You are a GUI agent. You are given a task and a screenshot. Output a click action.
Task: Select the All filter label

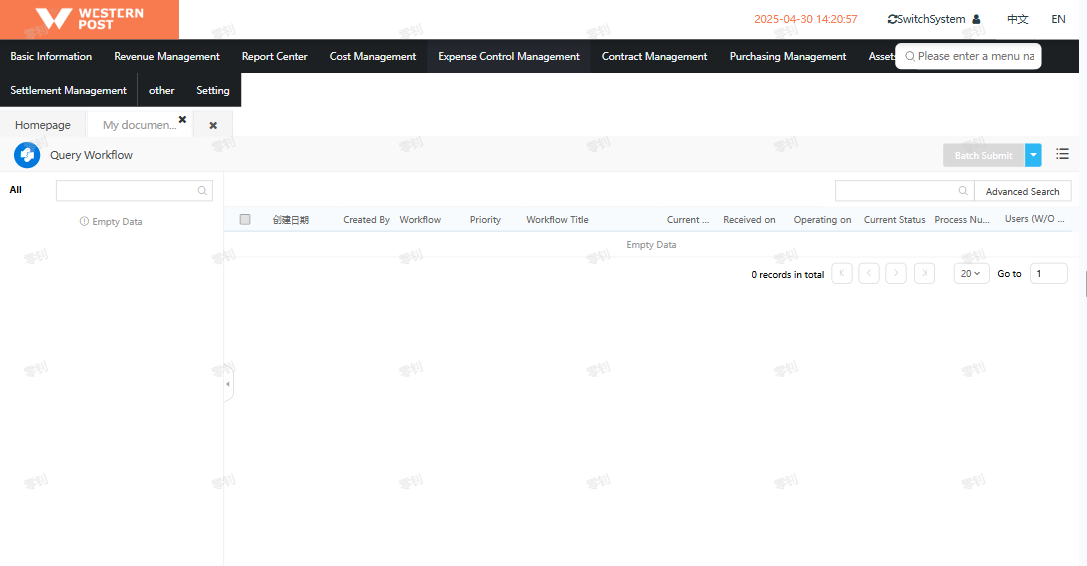click(x=15, y=190)
